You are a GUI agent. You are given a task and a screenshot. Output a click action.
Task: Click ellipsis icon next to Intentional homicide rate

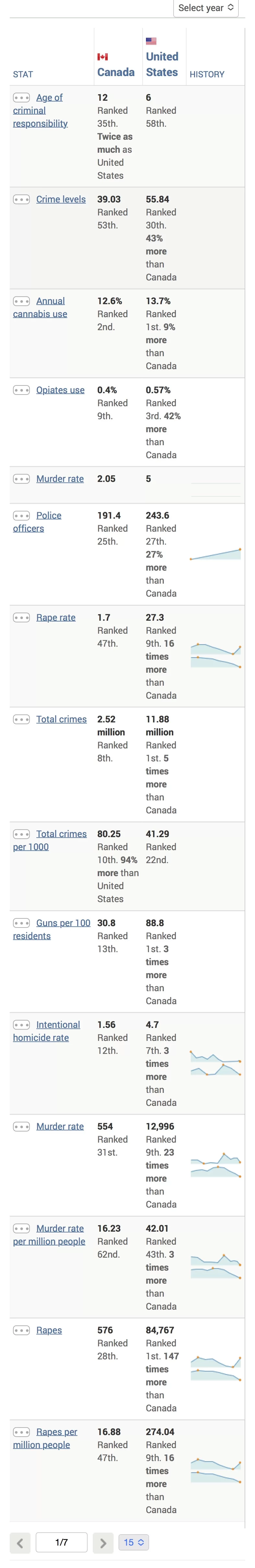pyautogui.click(x=21, y=1024)
